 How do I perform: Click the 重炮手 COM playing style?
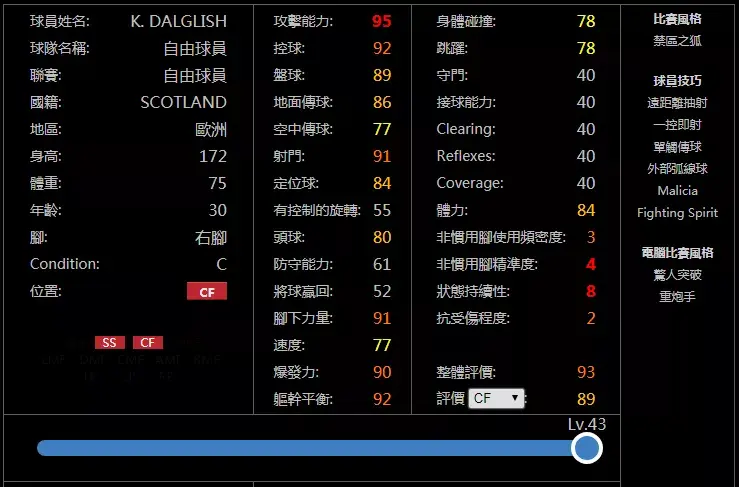pyautogui.click(x=677, y=297)
